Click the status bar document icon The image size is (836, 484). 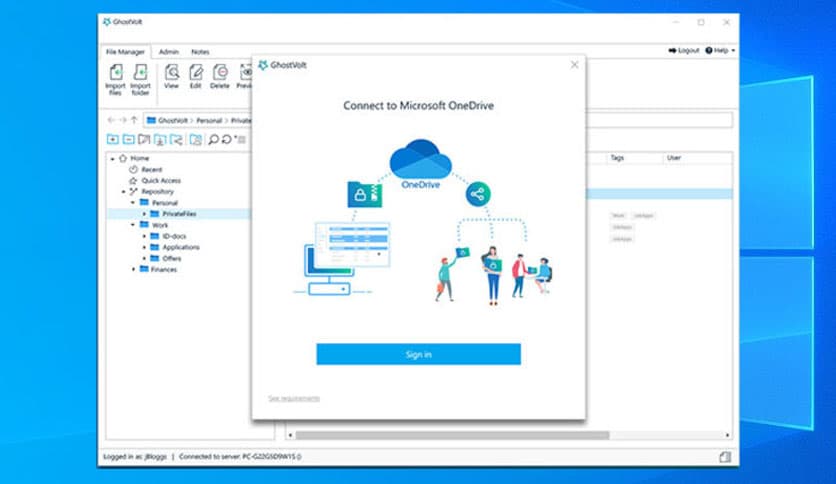click(725, 457)
